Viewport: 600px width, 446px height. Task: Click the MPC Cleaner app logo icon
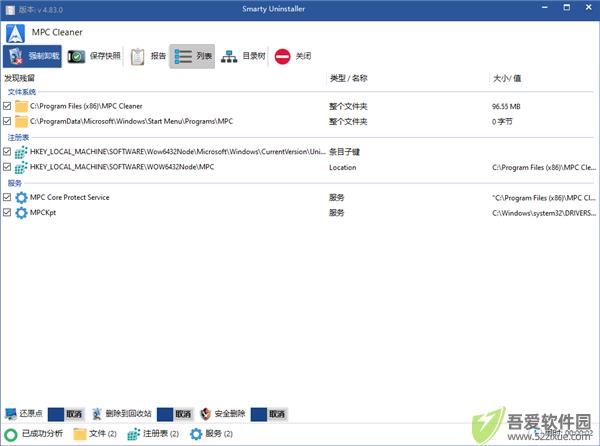tap(15, 33)
